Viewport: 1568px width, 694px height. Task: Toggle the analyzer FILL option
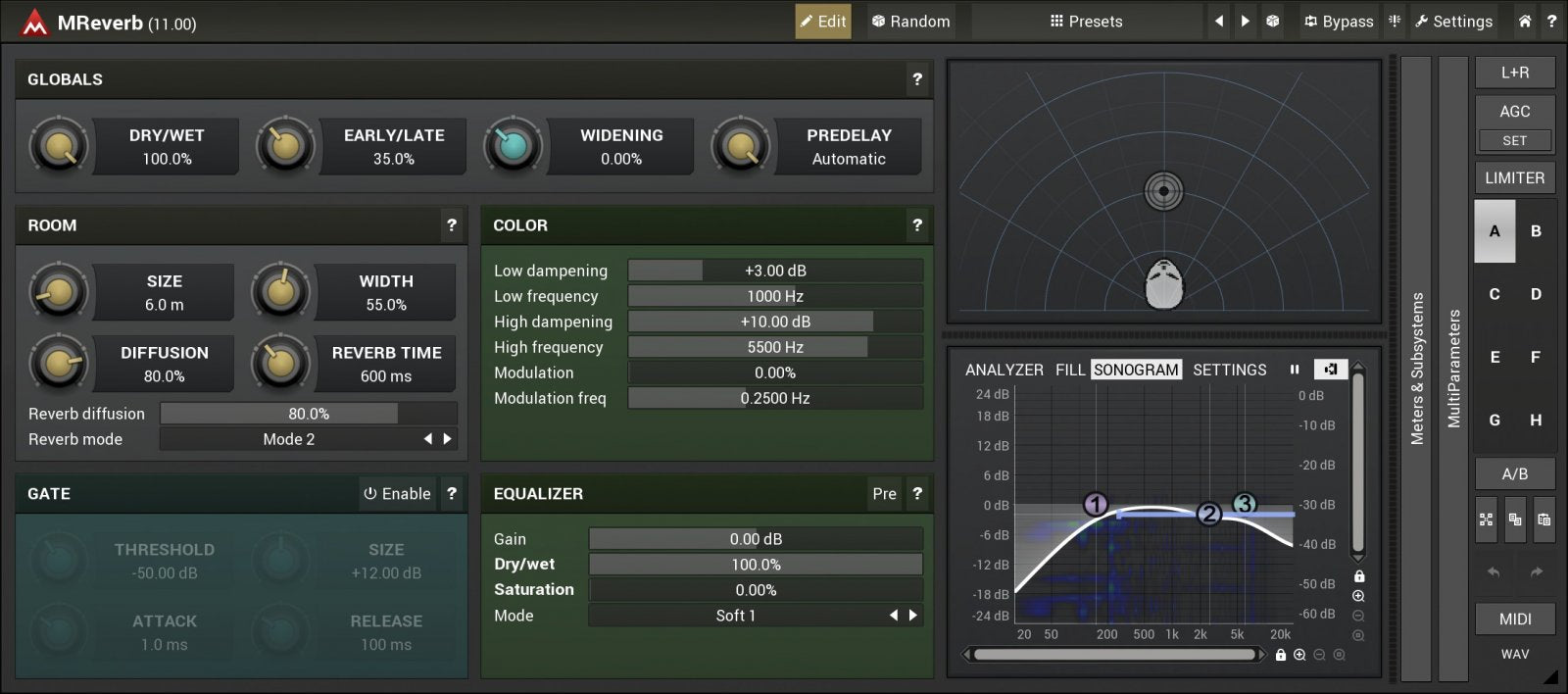point(1070,370)
